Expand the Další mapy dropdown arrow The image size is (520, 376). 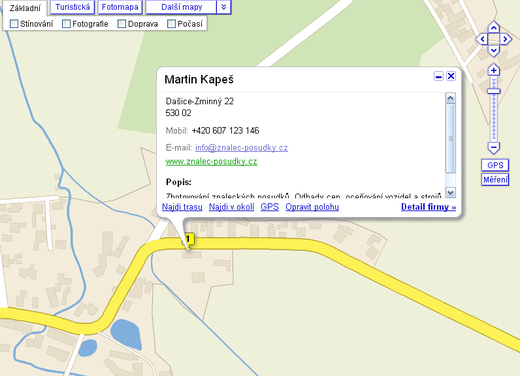click(224, 7)
